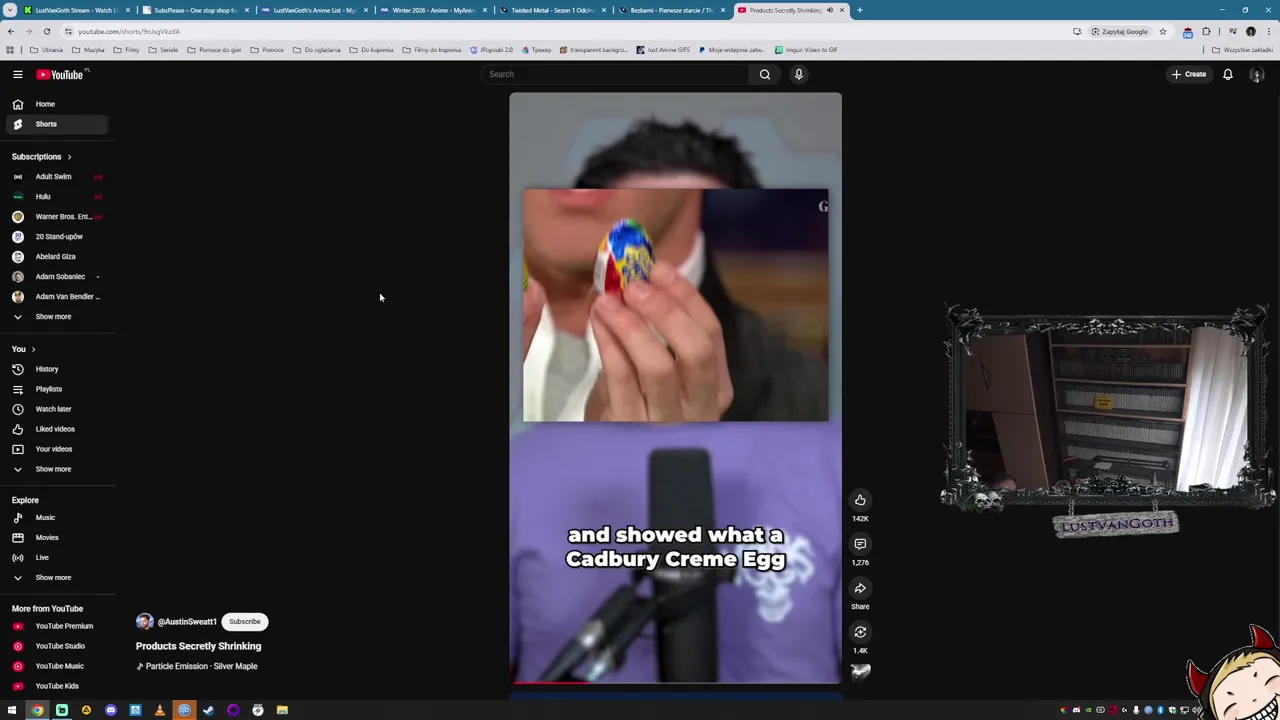Open YouTube Music
Image resolution: width=1280 pixels, height=720 pixels.
pyautogui.click(x=56, y=666)
